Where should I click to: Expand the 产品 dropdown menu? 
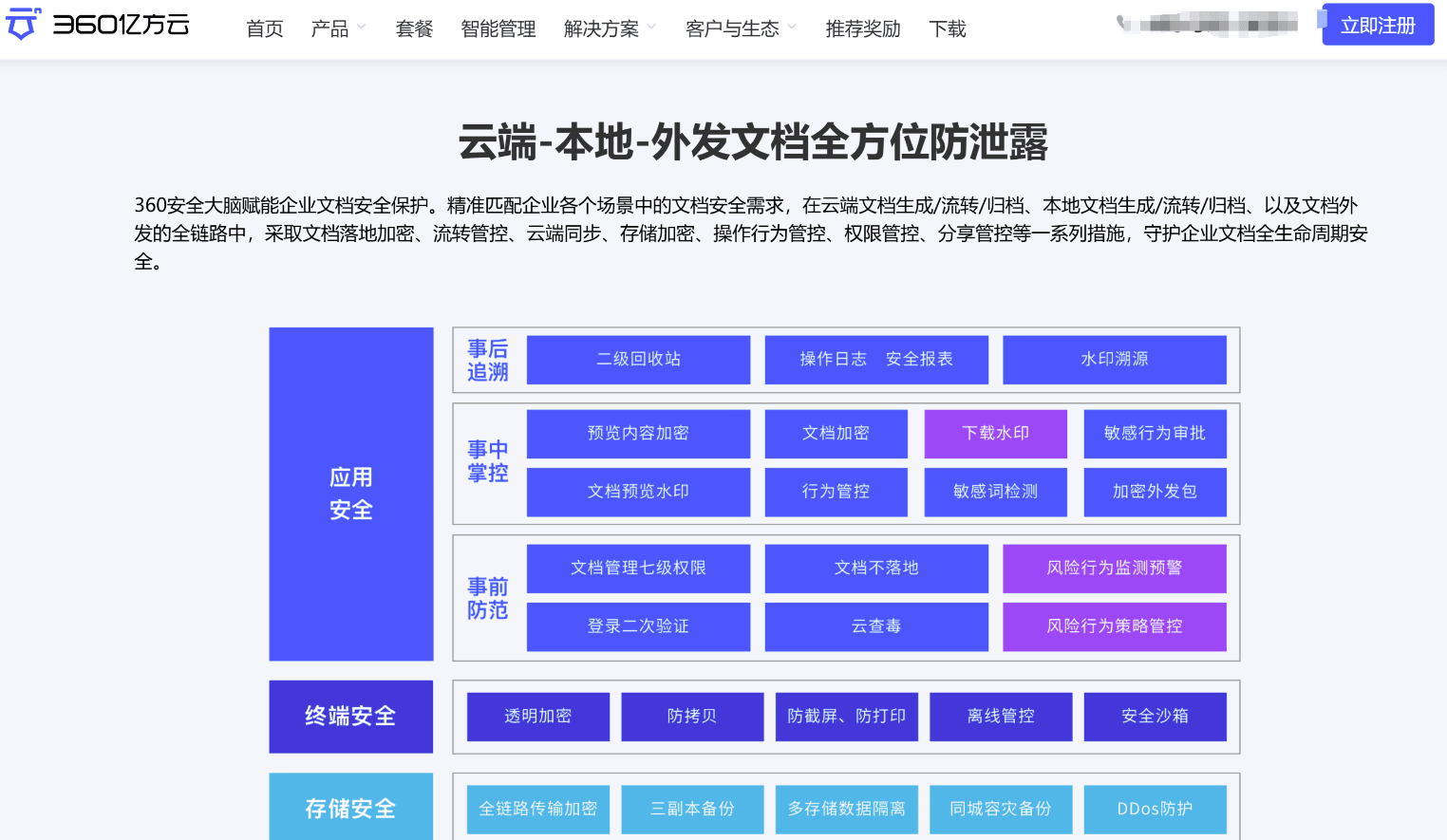coord(338,29)
